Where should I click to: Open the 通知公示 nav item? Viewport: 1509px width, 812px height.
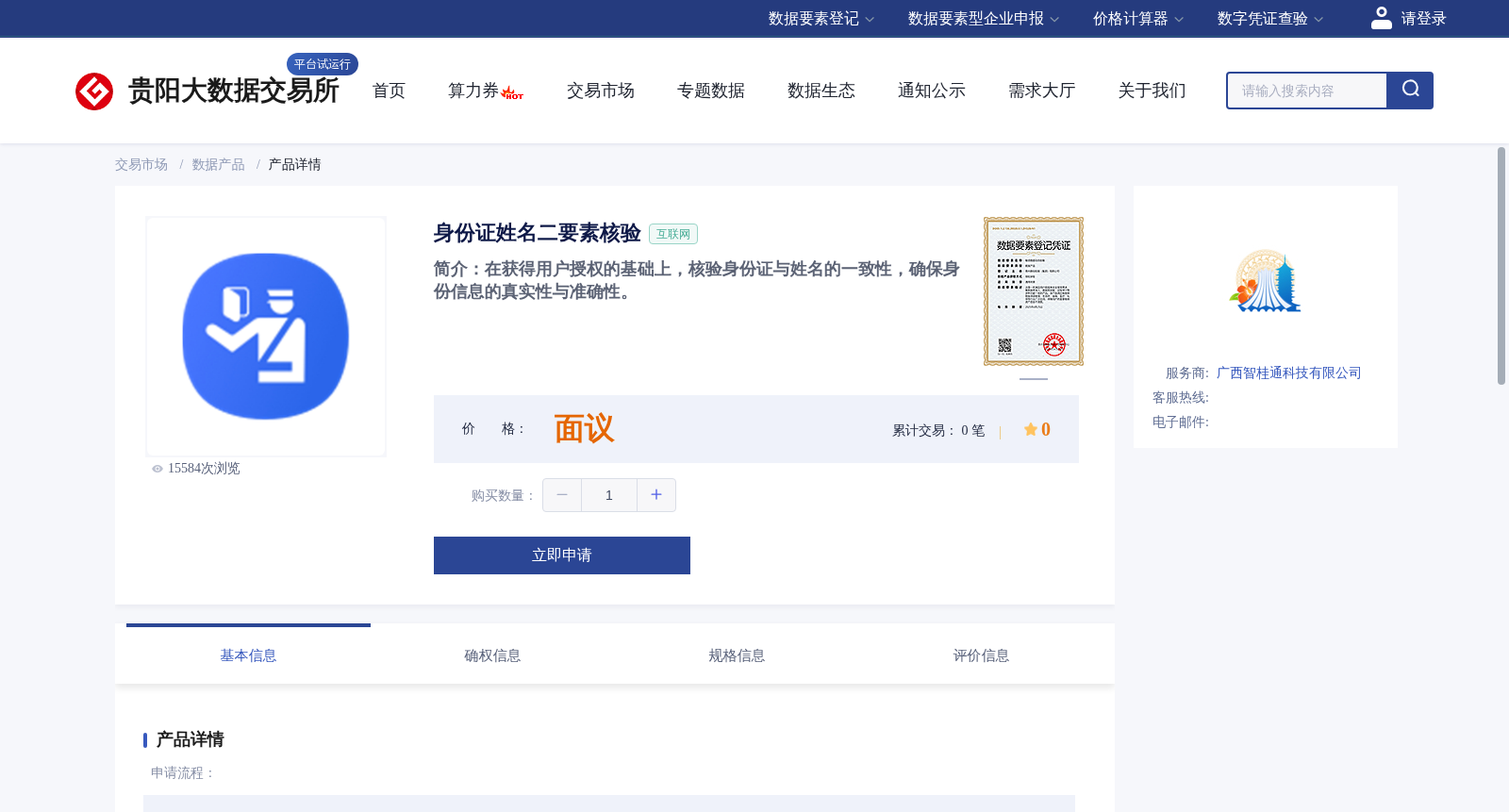[x=932, y=91]
